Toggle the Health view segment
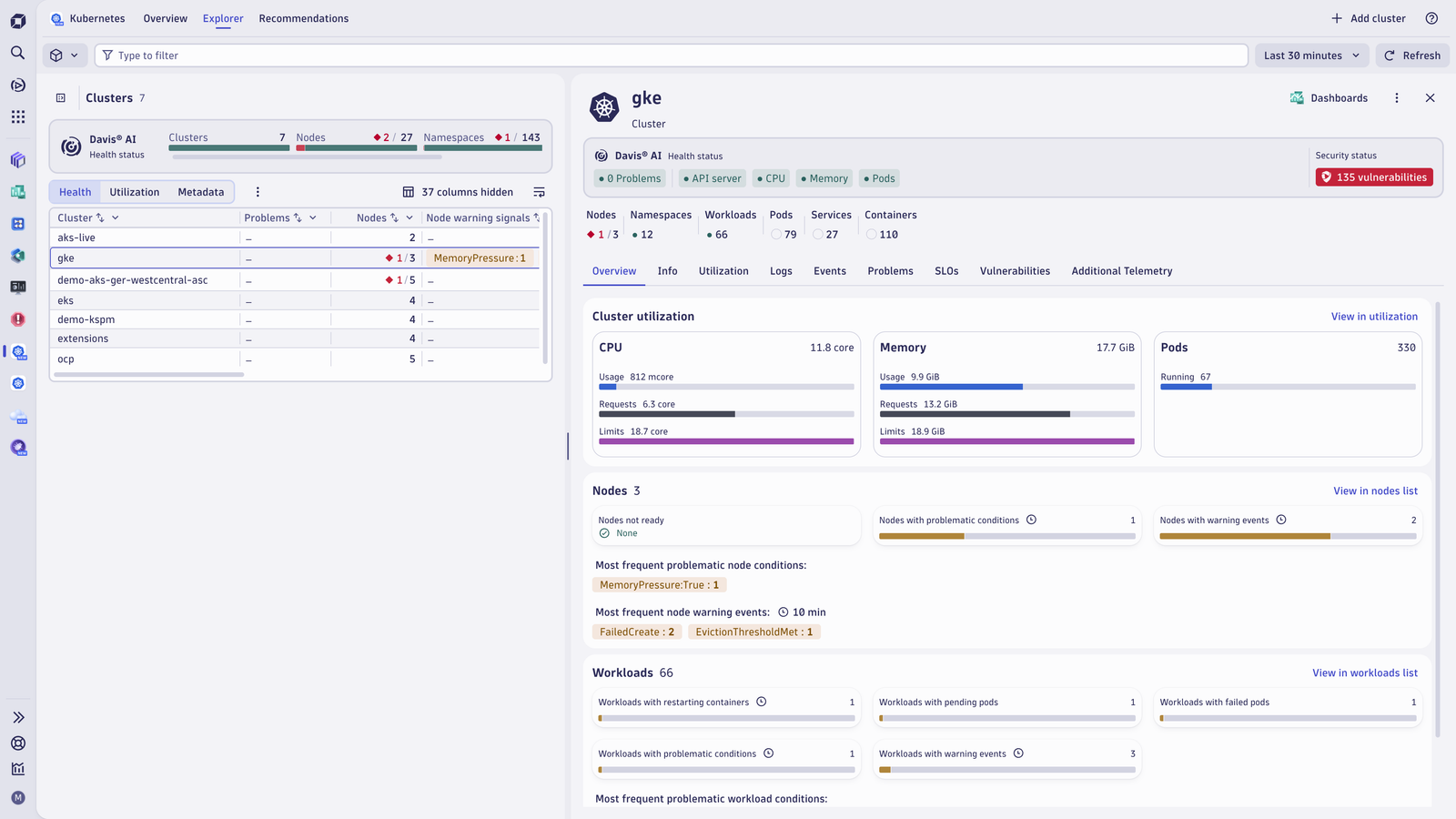Screen dimensions: 1456x819 [76, 192]
